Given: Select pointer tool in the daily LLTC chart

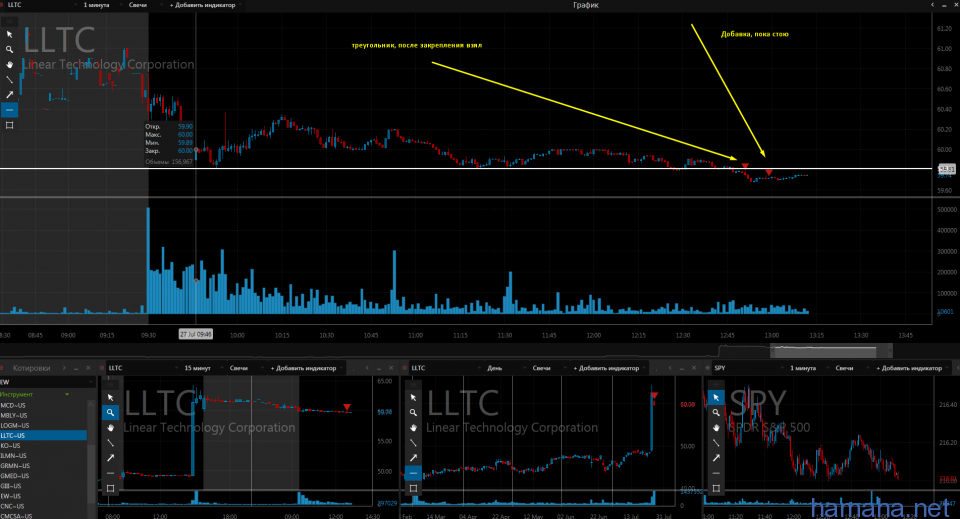Looking at the screenshot, I should [x=413, y=397].
